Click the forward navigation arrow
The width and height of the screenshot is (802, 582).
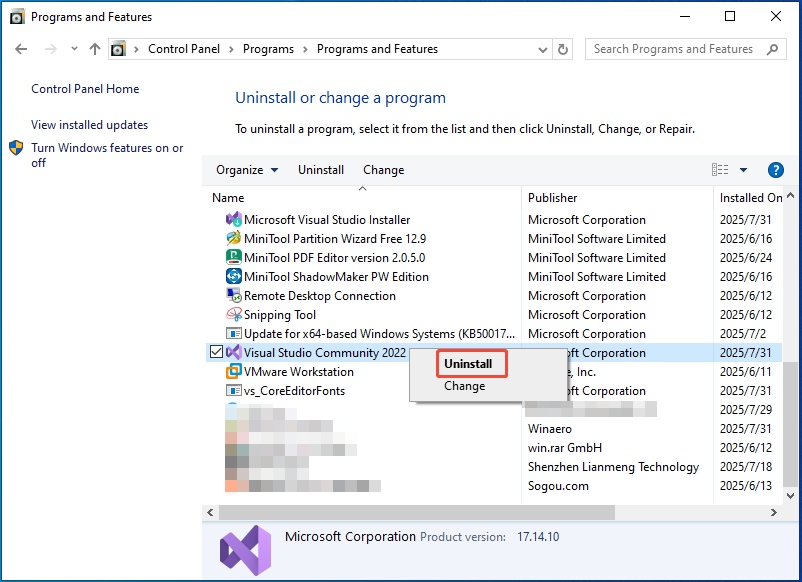click(50, 49)
